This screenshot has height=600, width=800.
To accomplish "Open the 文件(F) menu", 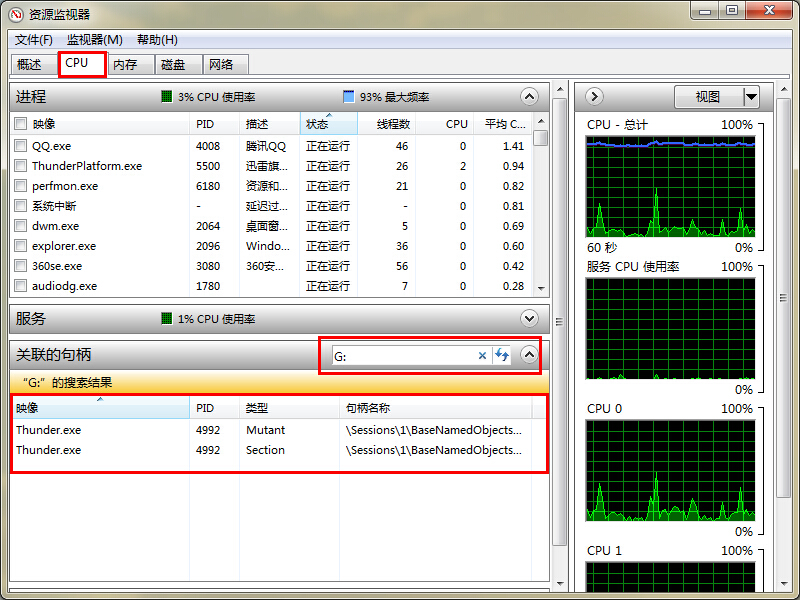I will (x=33, y=40).
